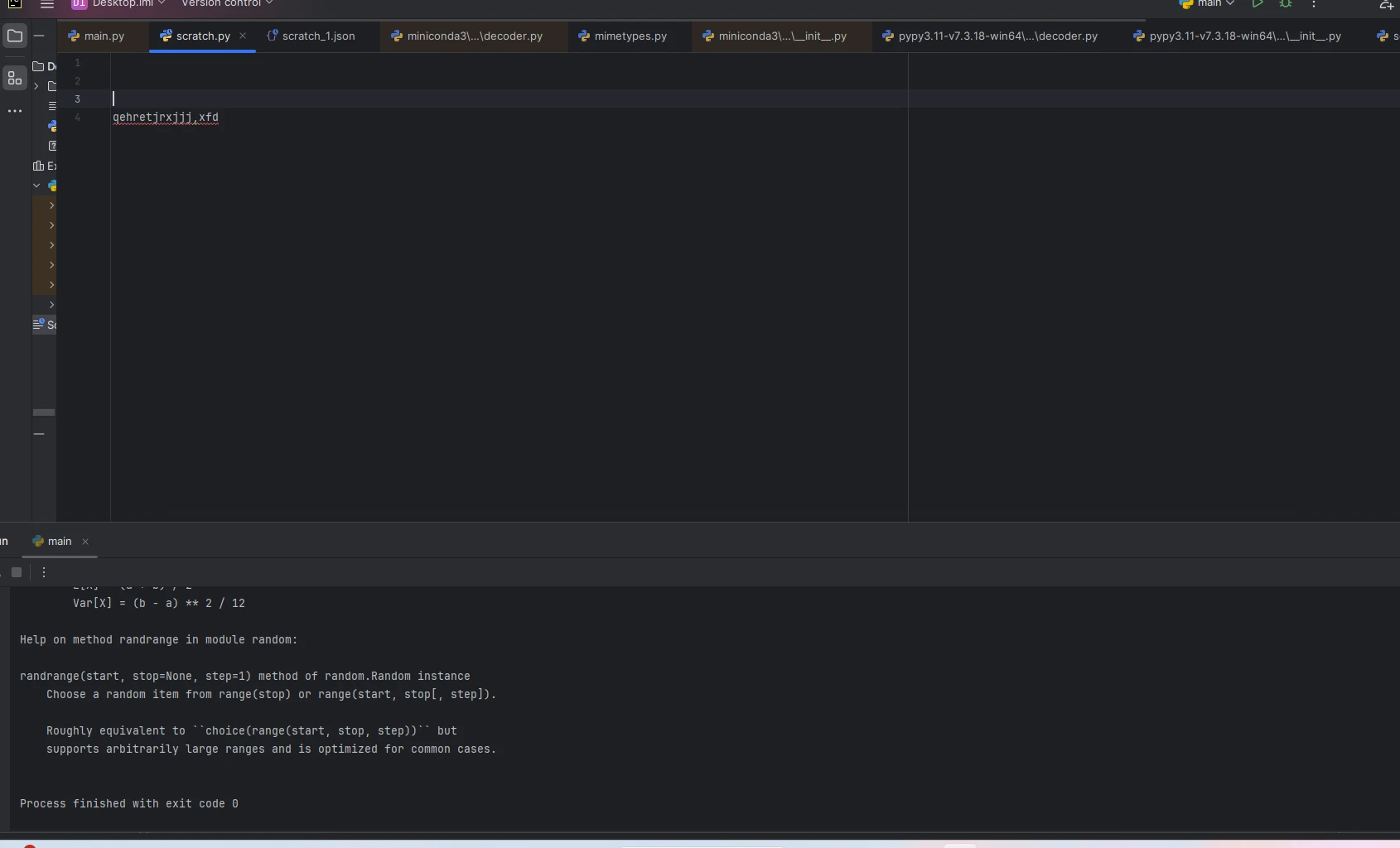Screen dimensions: 1400x848
Task: Open the Structure tool window icon
Action: 15,79
